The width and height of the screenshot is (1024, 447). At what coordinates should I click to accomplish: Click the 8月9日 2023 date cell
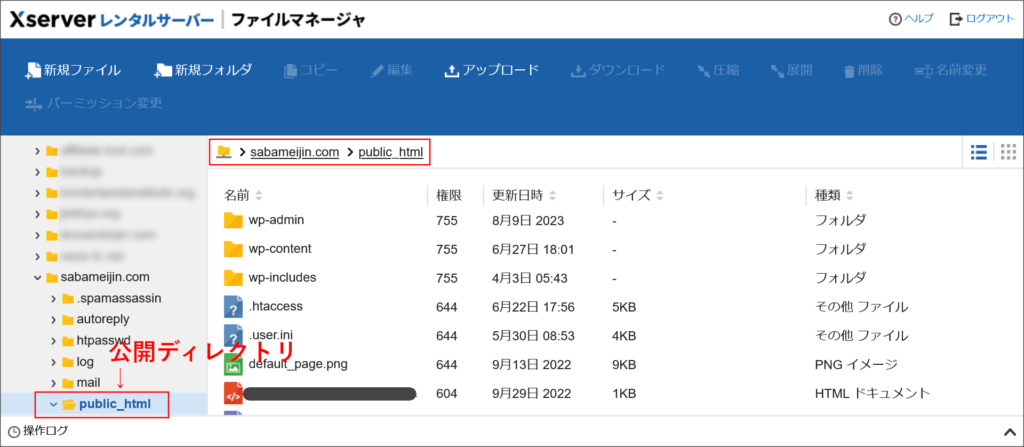pos(528,220)
